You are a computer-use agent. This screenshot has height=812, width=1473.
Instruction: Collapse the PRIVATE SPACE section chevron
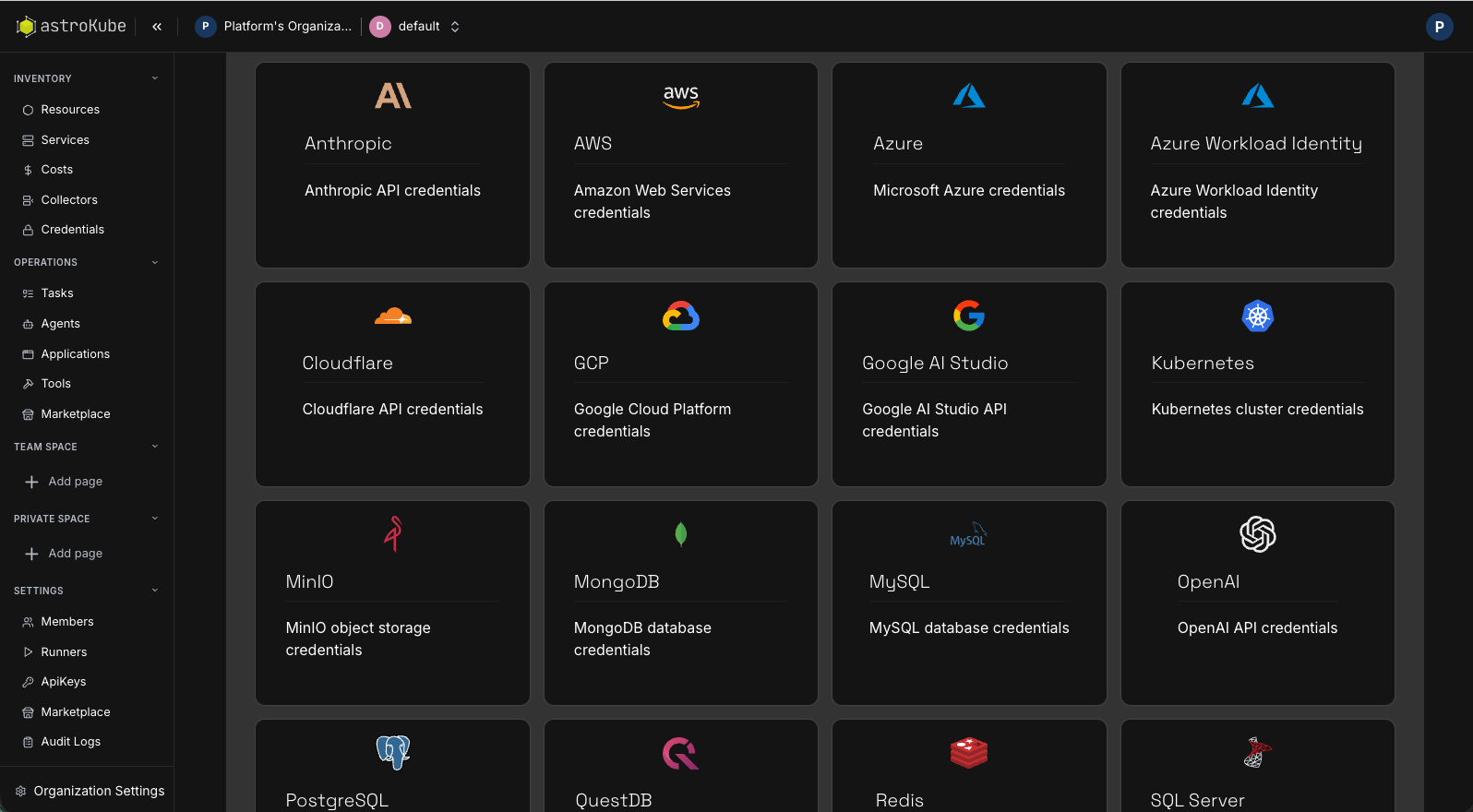[x=155, y=519]
